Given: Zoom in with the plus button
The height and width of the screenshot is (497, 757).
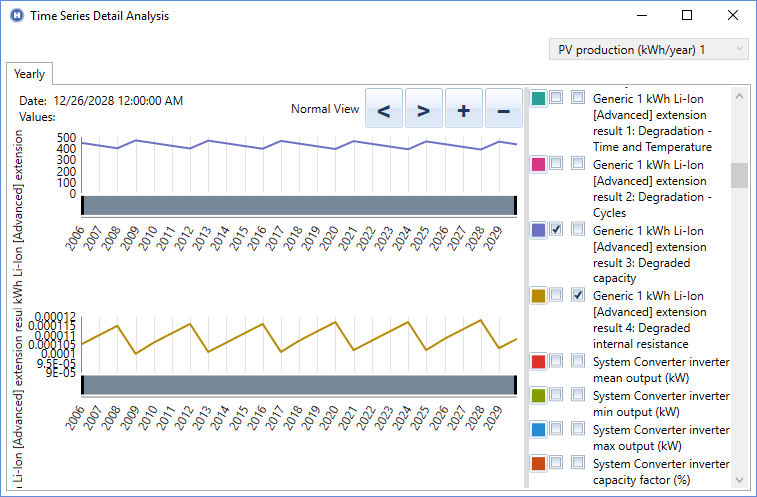Looking at the screenshot, I should point(463,109).
